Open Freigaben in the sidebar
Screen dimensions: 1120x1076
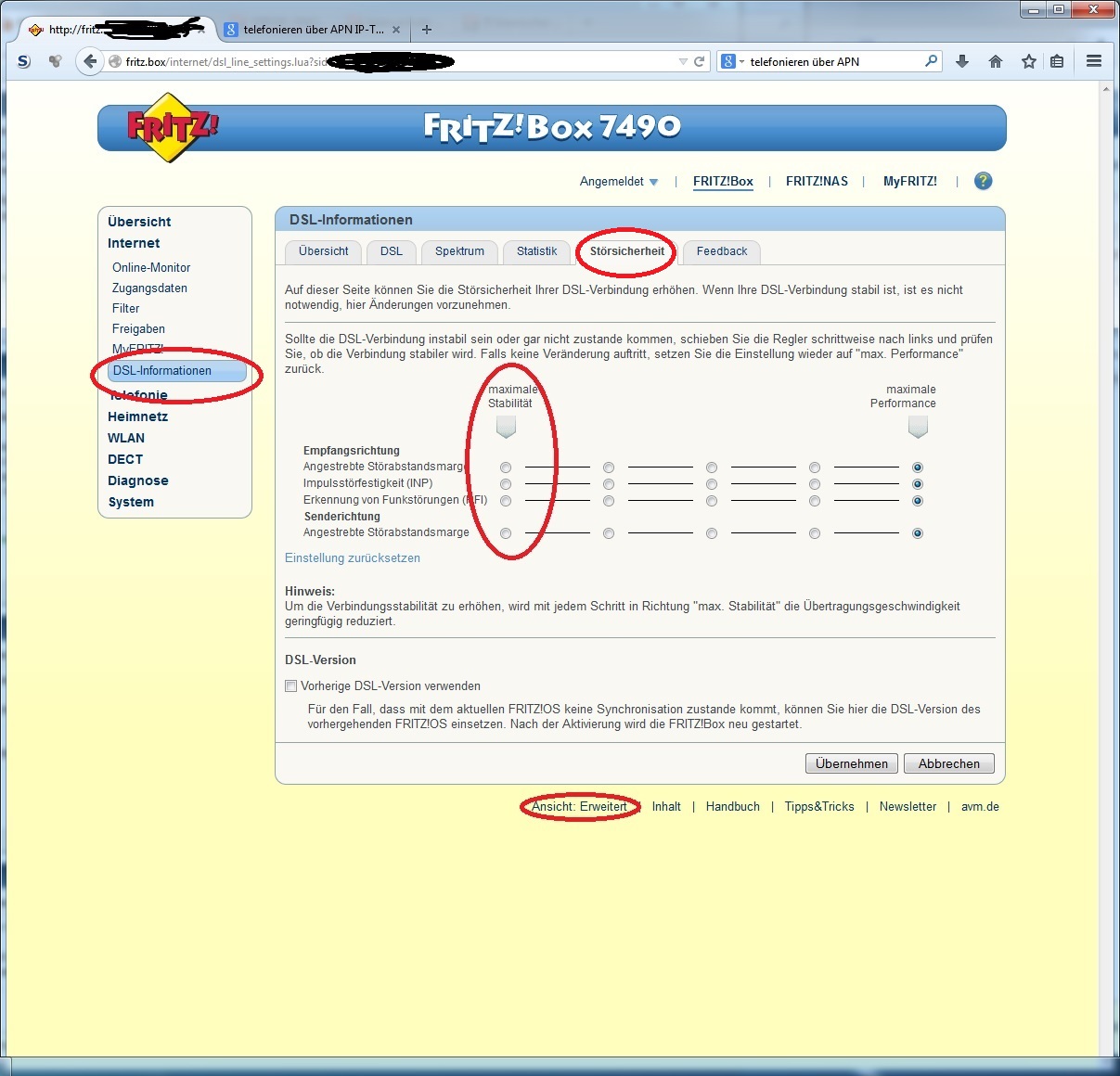(138, 328)
